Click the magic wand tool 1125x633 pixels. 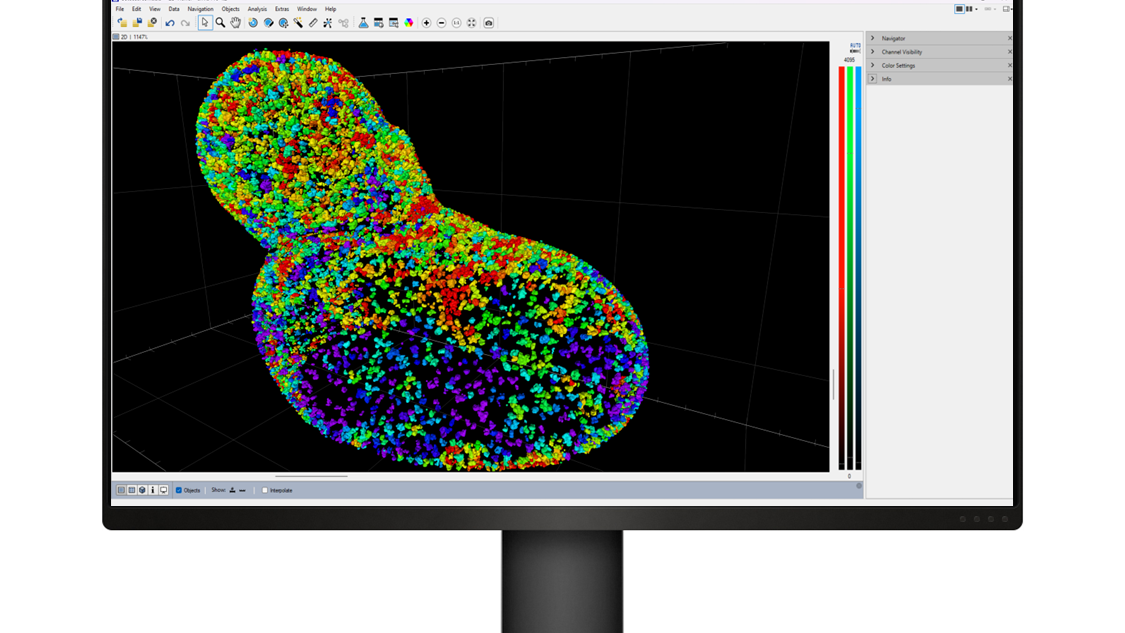click(298, 23)
